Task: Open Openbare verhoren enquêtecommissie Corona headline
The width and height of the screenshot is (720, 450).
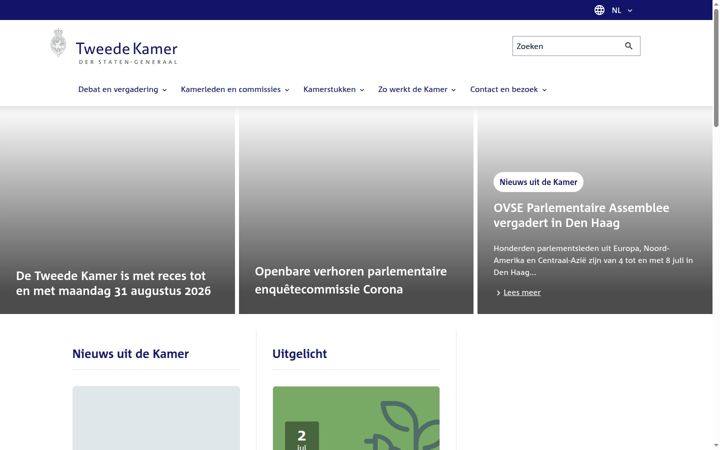Action: tap(351, 280)
